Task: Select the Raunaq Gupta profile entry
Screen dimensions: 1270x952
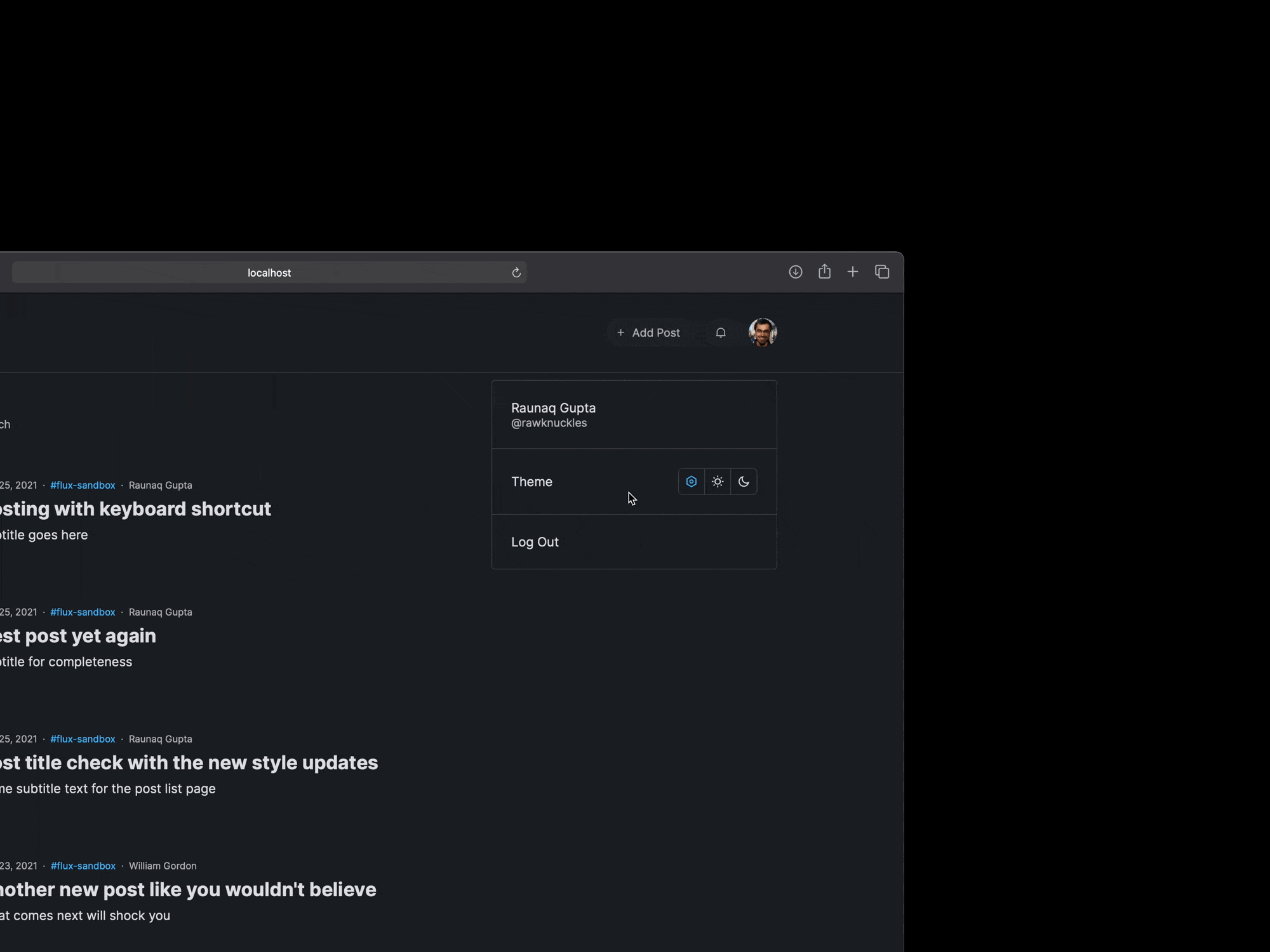Action: click(x=553, y=414)
